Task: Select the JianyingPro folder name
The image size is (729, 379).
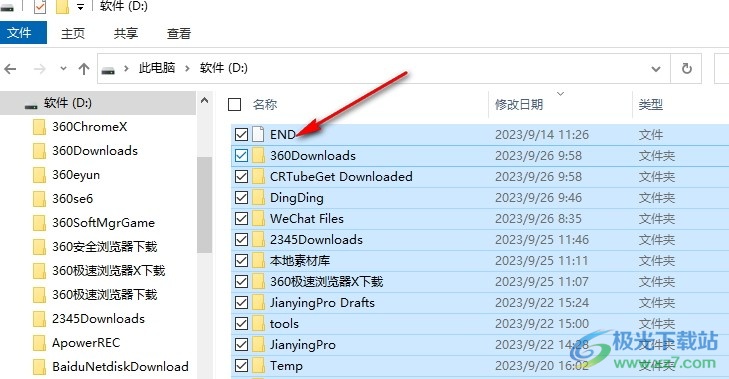Action: click(303, 345)
